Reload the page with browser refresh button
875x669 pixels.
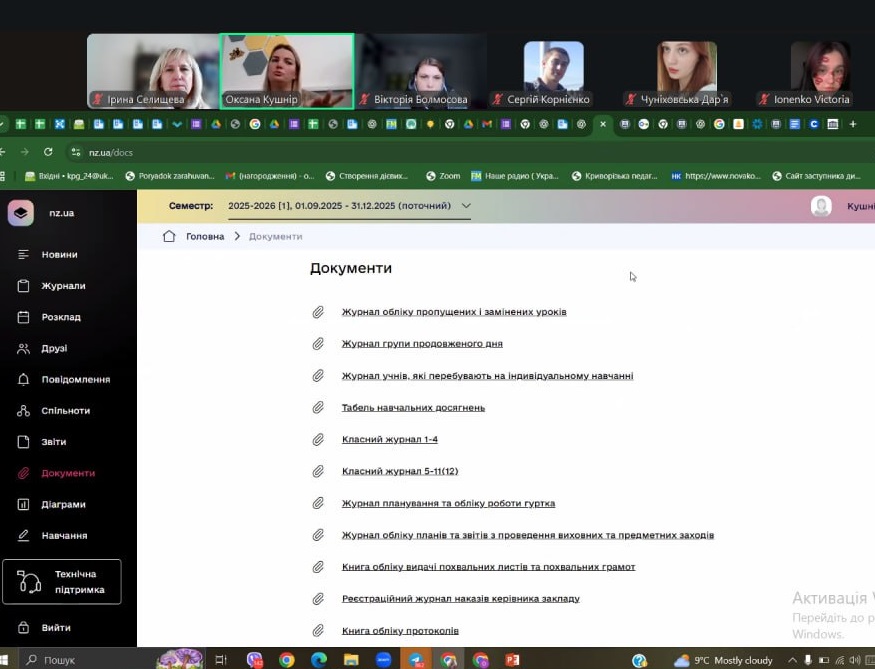pyautogui.click(x=48, y=152)
